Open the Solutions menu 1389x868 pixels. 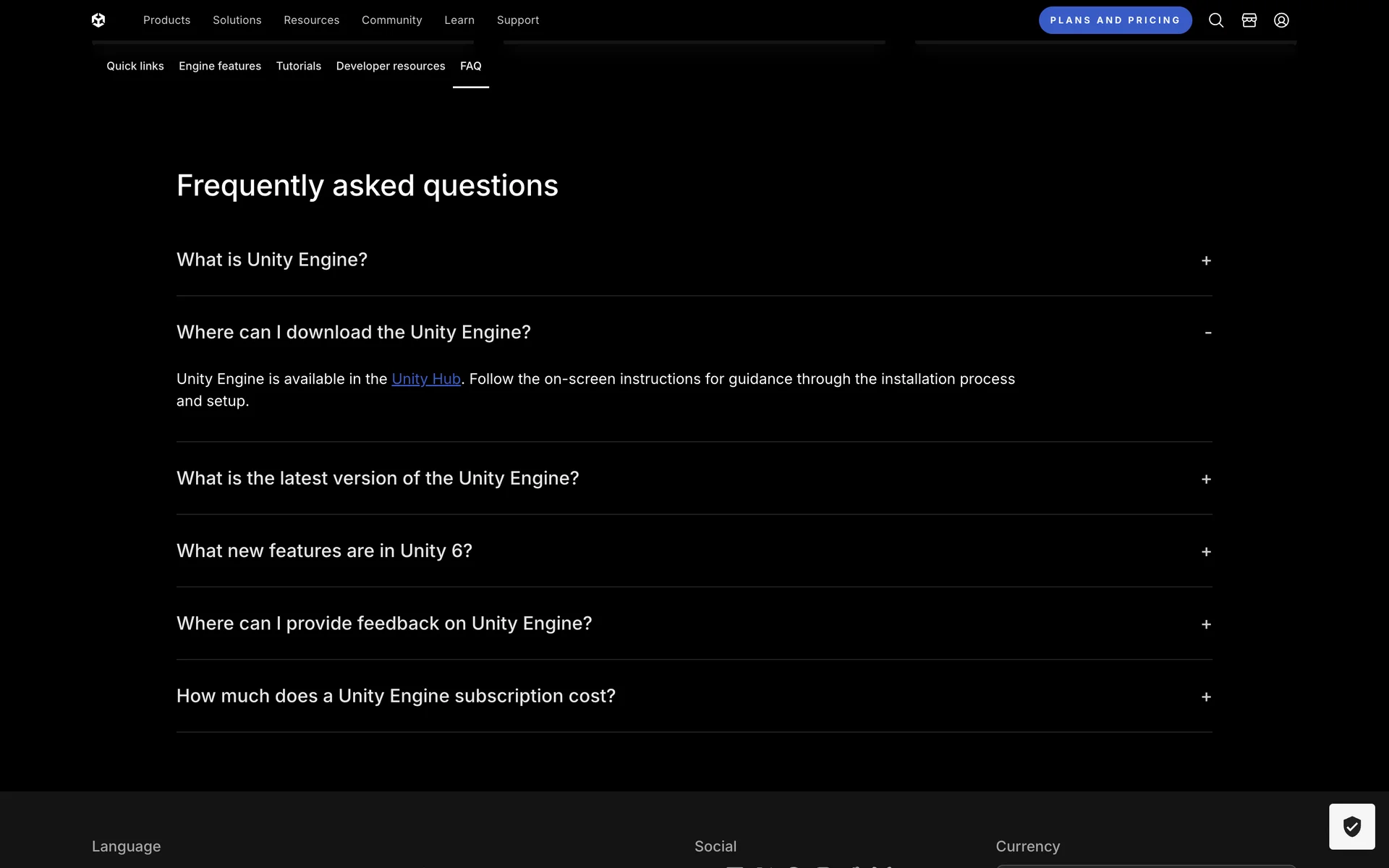[237, 20]
